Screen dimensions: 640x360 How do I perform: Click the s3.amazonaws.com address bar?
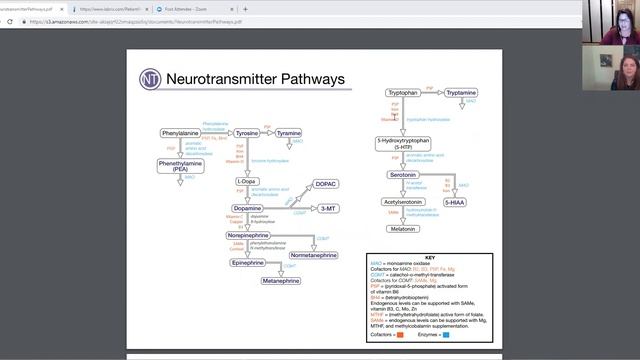click(x=136, y=22)
